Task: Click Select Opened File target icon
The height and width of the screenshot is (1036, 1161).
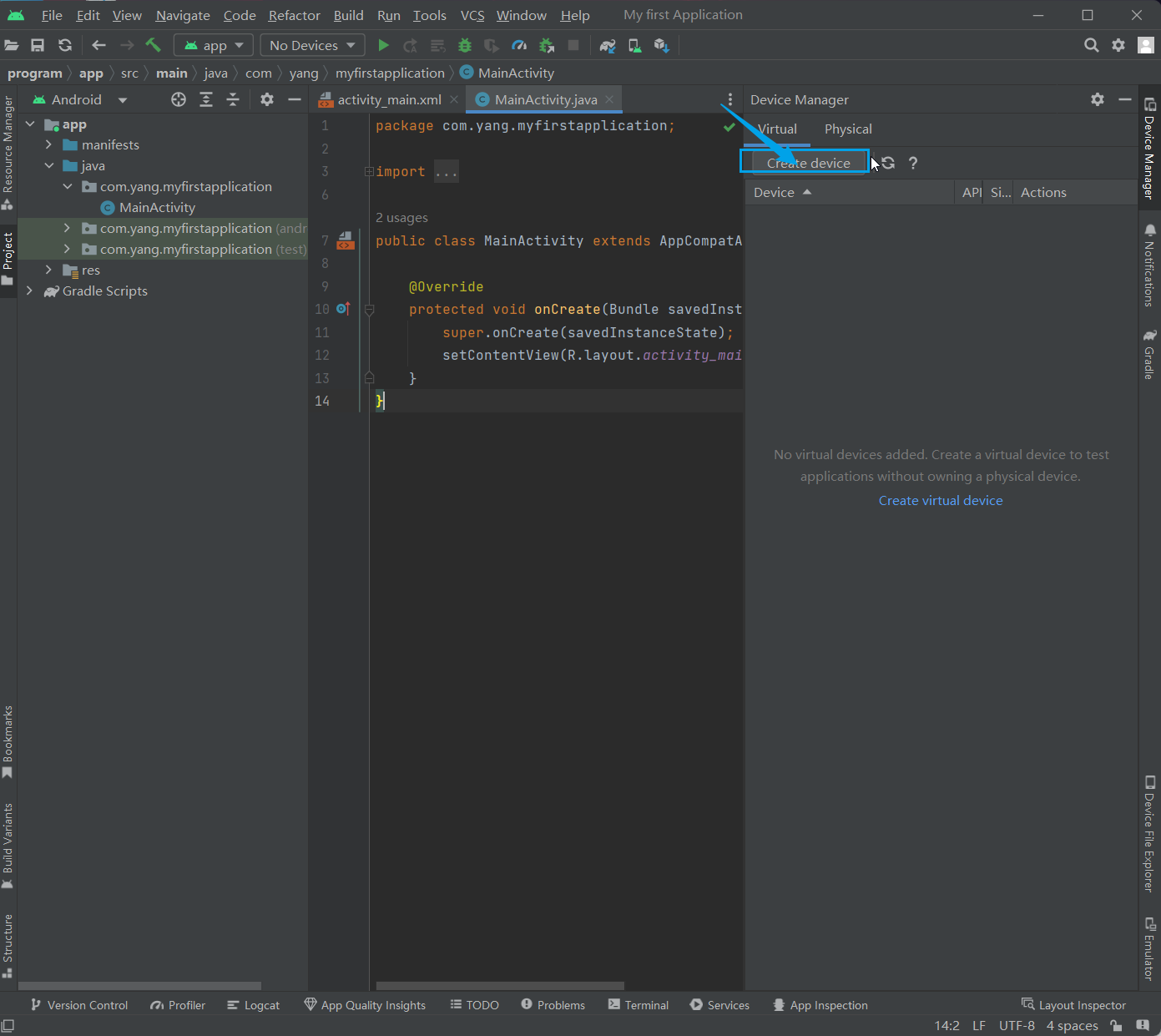Action: click(x=178, y=99)
